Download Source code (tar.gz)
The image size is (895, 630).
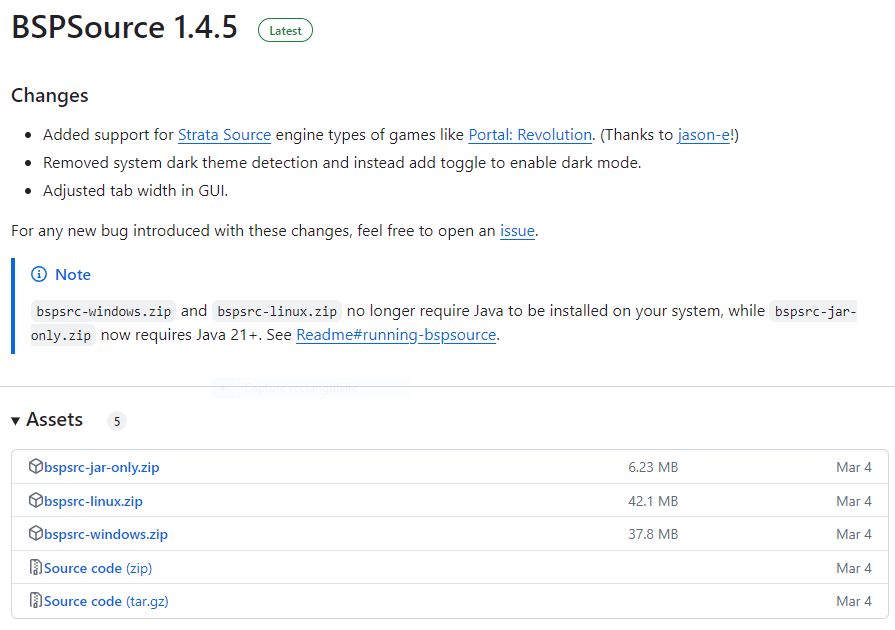point(106,601)
